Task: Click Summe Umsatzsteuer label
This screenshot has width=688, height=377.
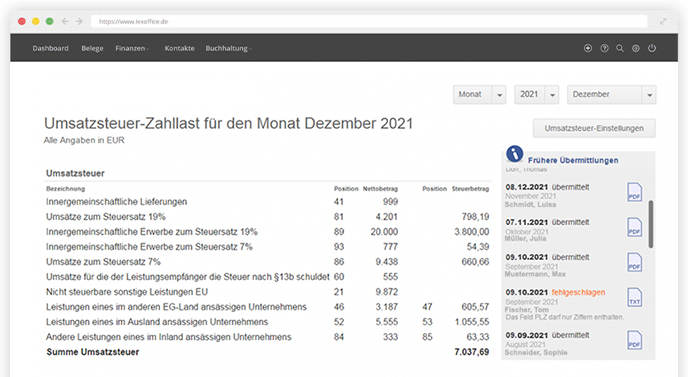Action: (93, 352)
